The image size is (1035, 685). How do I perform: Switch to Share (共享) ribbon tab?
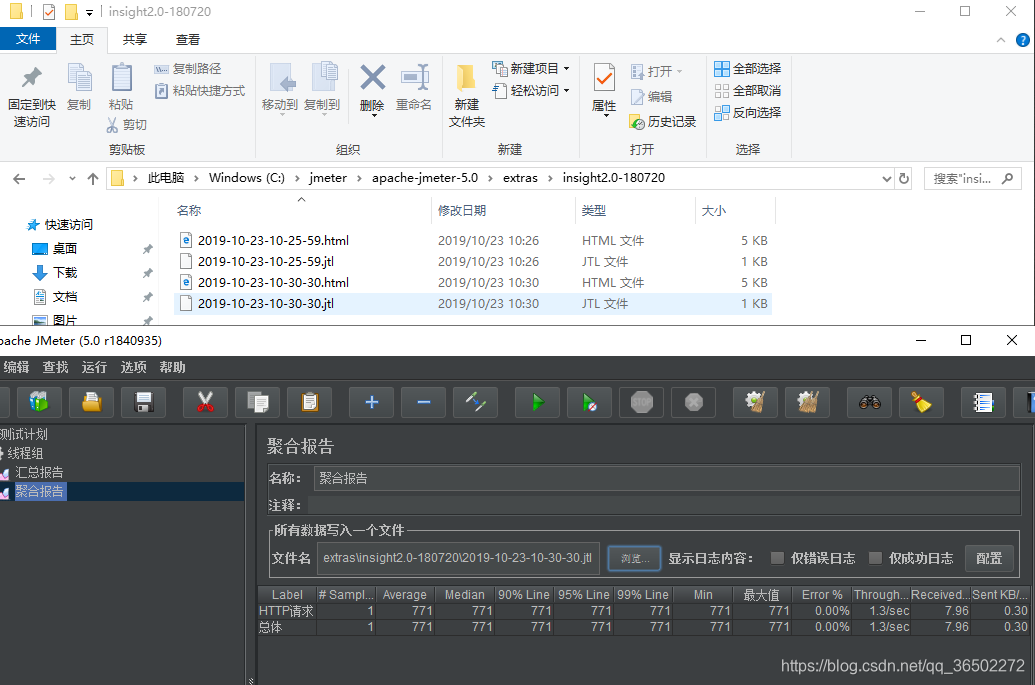pos(135,40)
